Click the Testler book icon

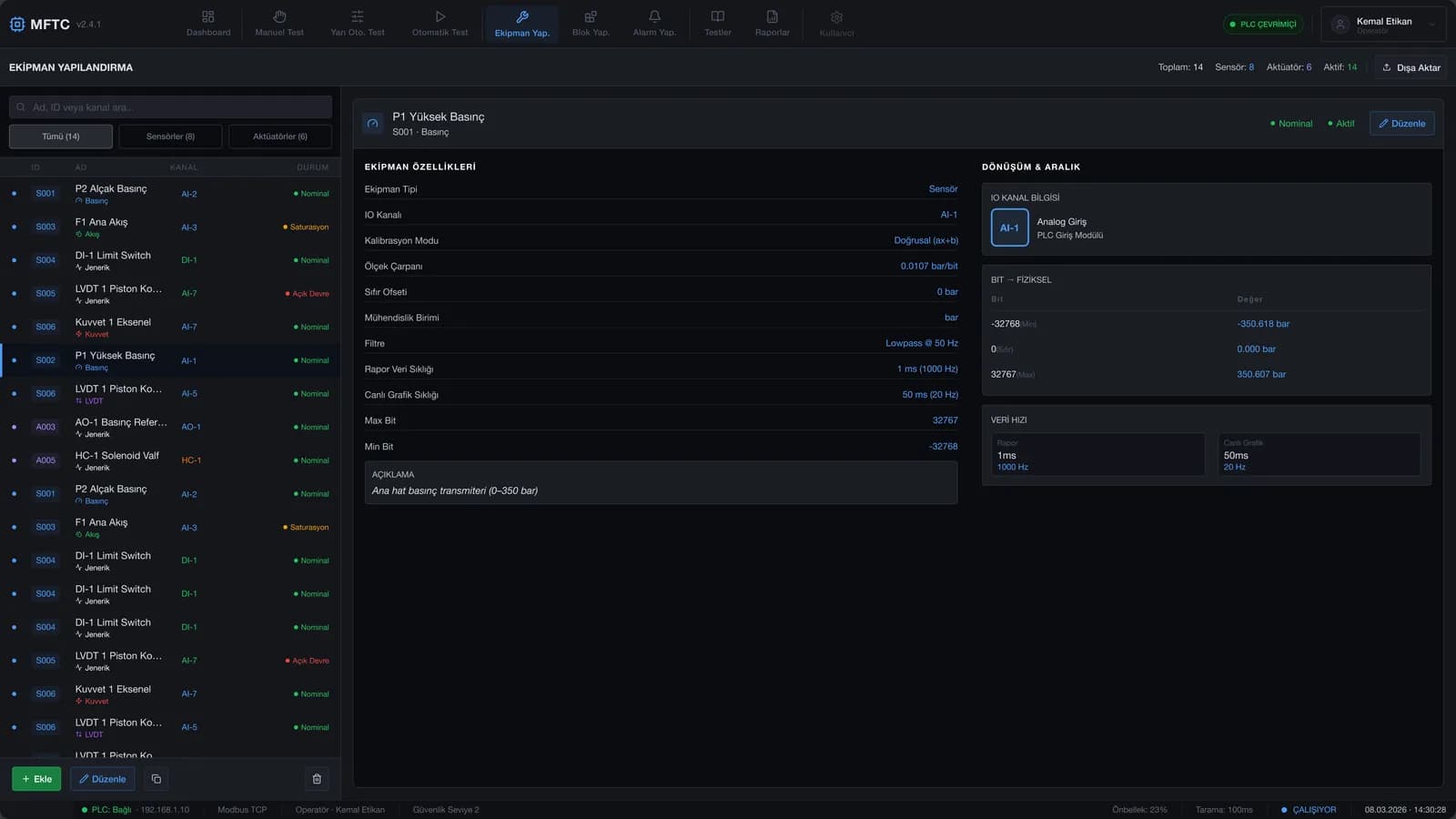718,16
